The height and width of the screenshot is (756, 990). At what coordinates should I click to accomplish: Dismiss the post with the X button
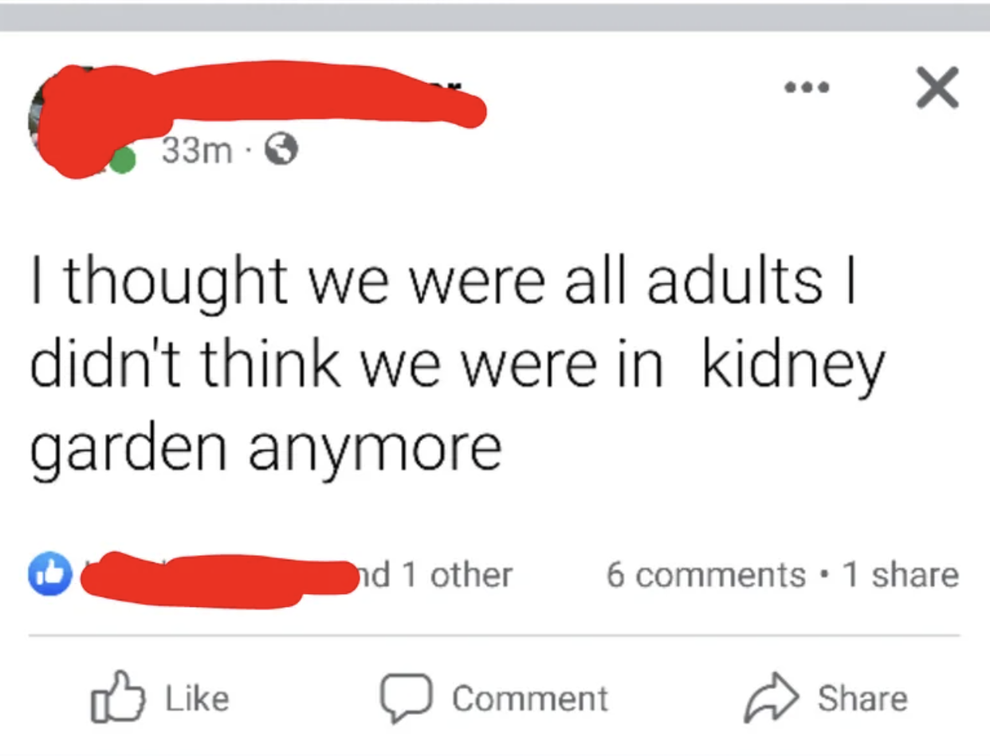(937, 87)
